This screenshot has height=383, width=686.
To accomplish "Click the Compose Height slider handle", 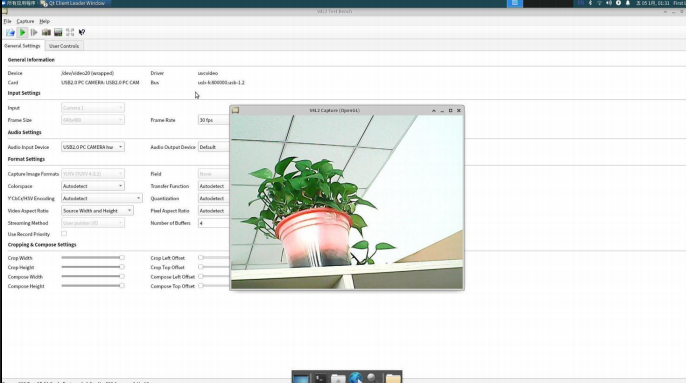I will 122,286.
